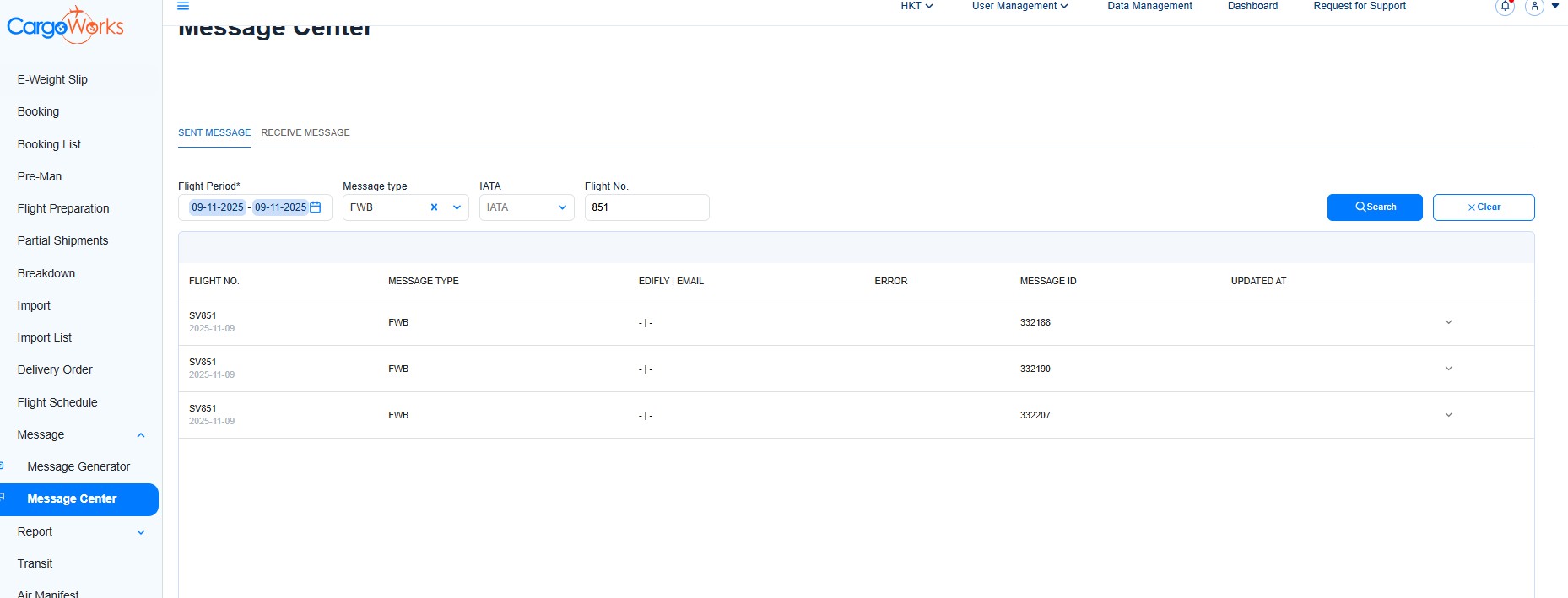The height and width of the screenshot is (598, 1568).
Task: Select the Sent Message tab
Action: (x=214, y=132)
